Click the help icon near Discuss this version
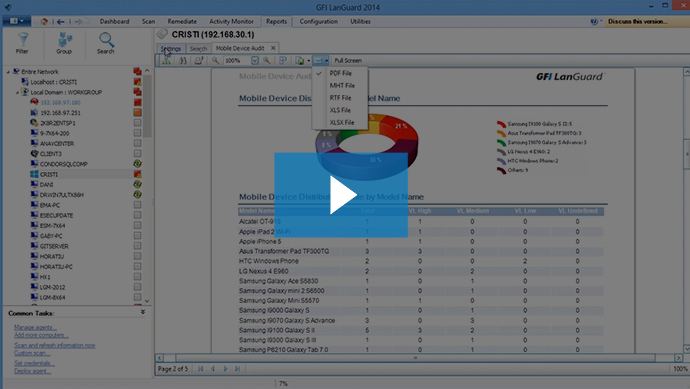The width and height of the screenshot is (690, 389). pos(594,21)
